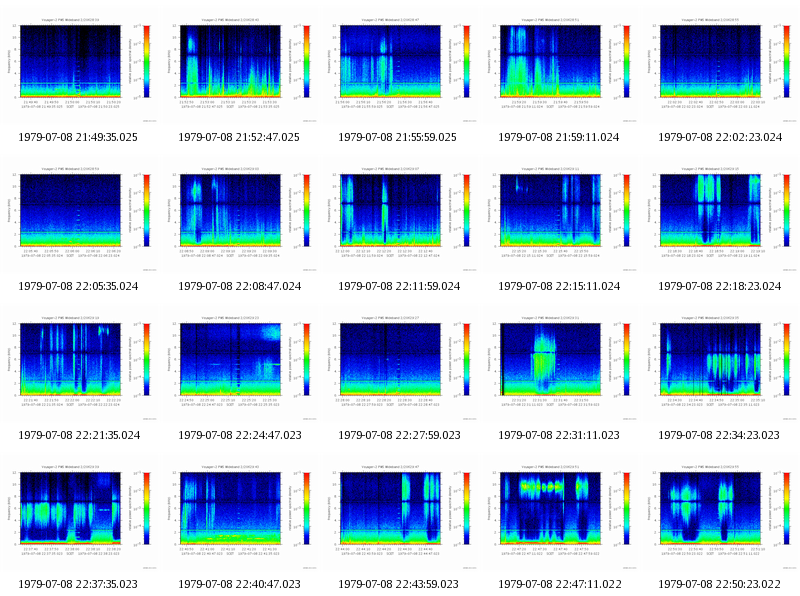
Task: Open the 21:52:47.025 spectrogram thumbnail
Action: 240,67
